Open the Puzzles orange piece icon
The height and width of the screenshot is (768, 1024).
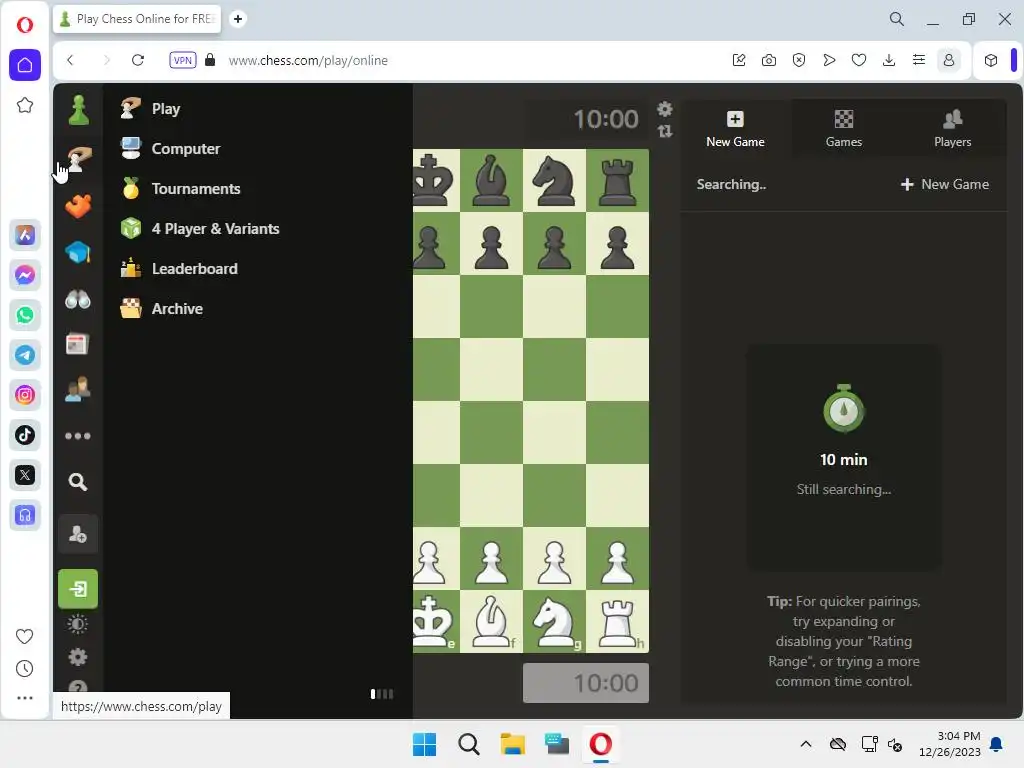(x=78, y=206)
